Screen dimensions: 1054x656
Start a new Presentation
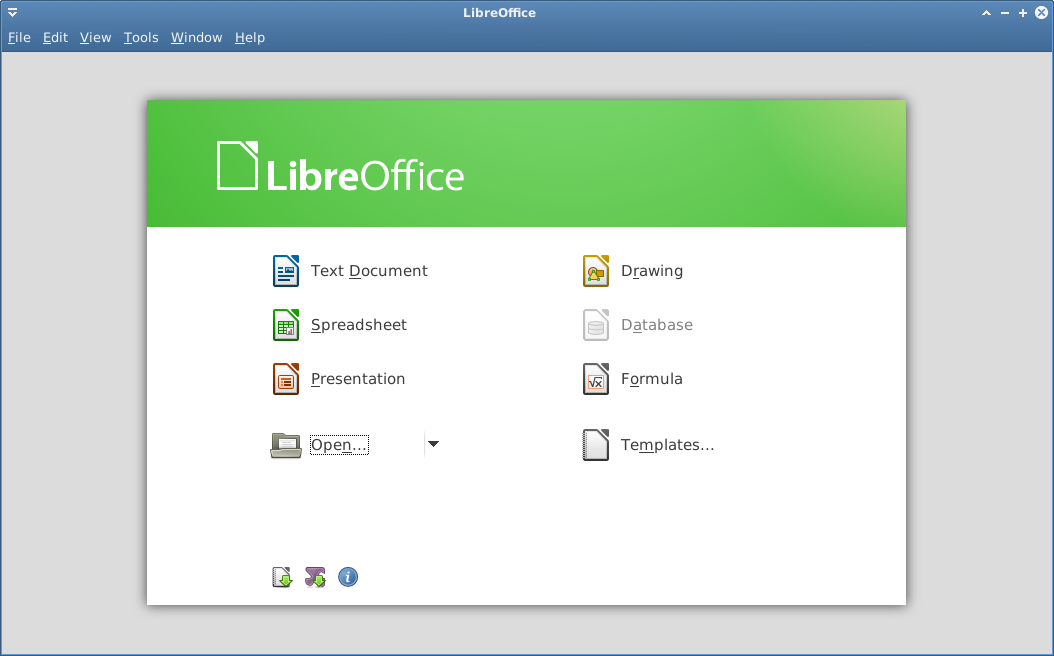coord(338,379)
